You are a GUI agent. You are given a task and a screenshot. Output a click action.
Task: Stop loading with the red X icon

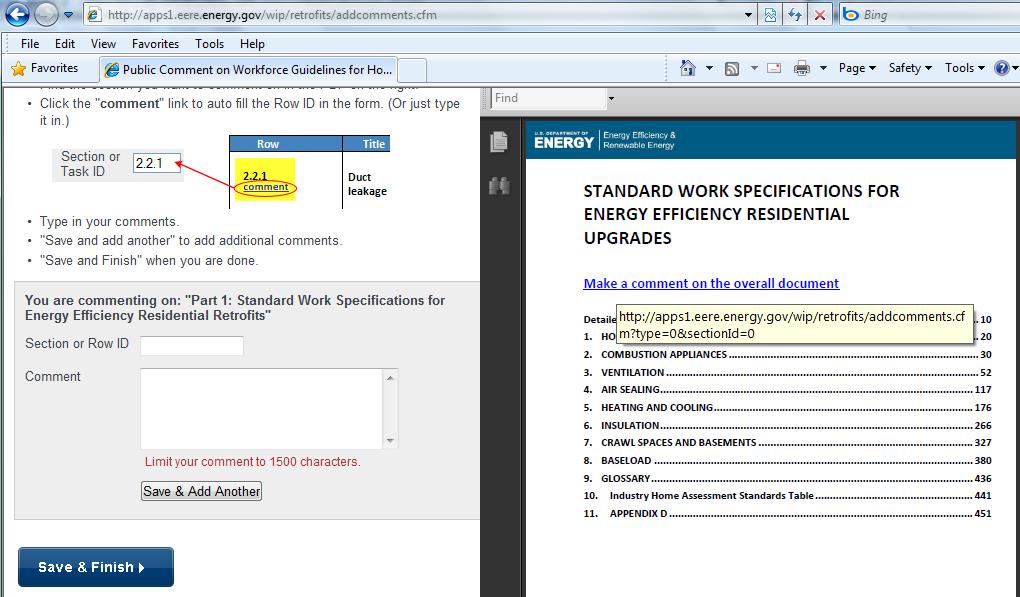point(820,15)
